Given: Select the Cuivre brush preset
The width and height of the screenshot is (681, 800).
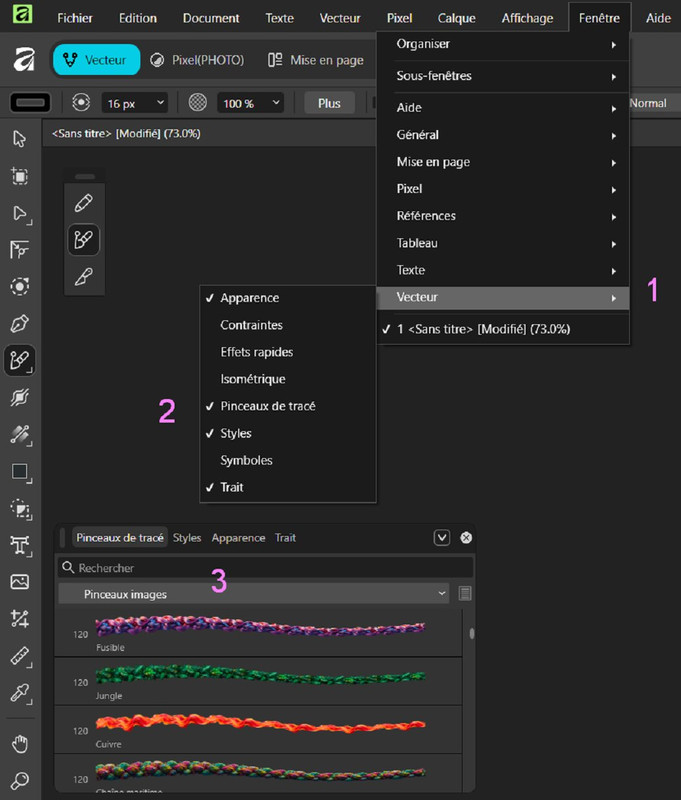Looking at the screenshot, I should point(258,730).
